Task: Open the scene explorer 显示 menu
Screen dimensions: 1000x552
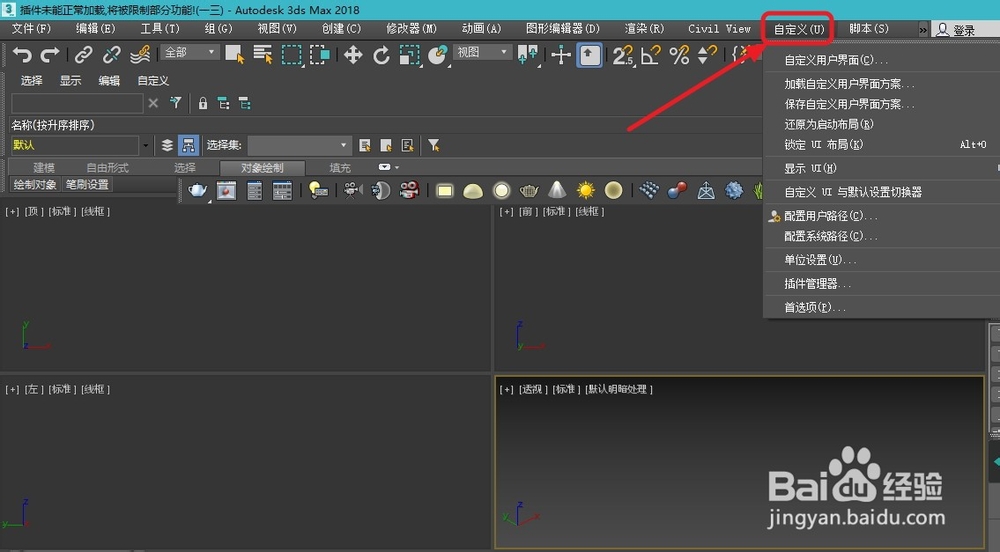Action: click(x=70, y=81)
